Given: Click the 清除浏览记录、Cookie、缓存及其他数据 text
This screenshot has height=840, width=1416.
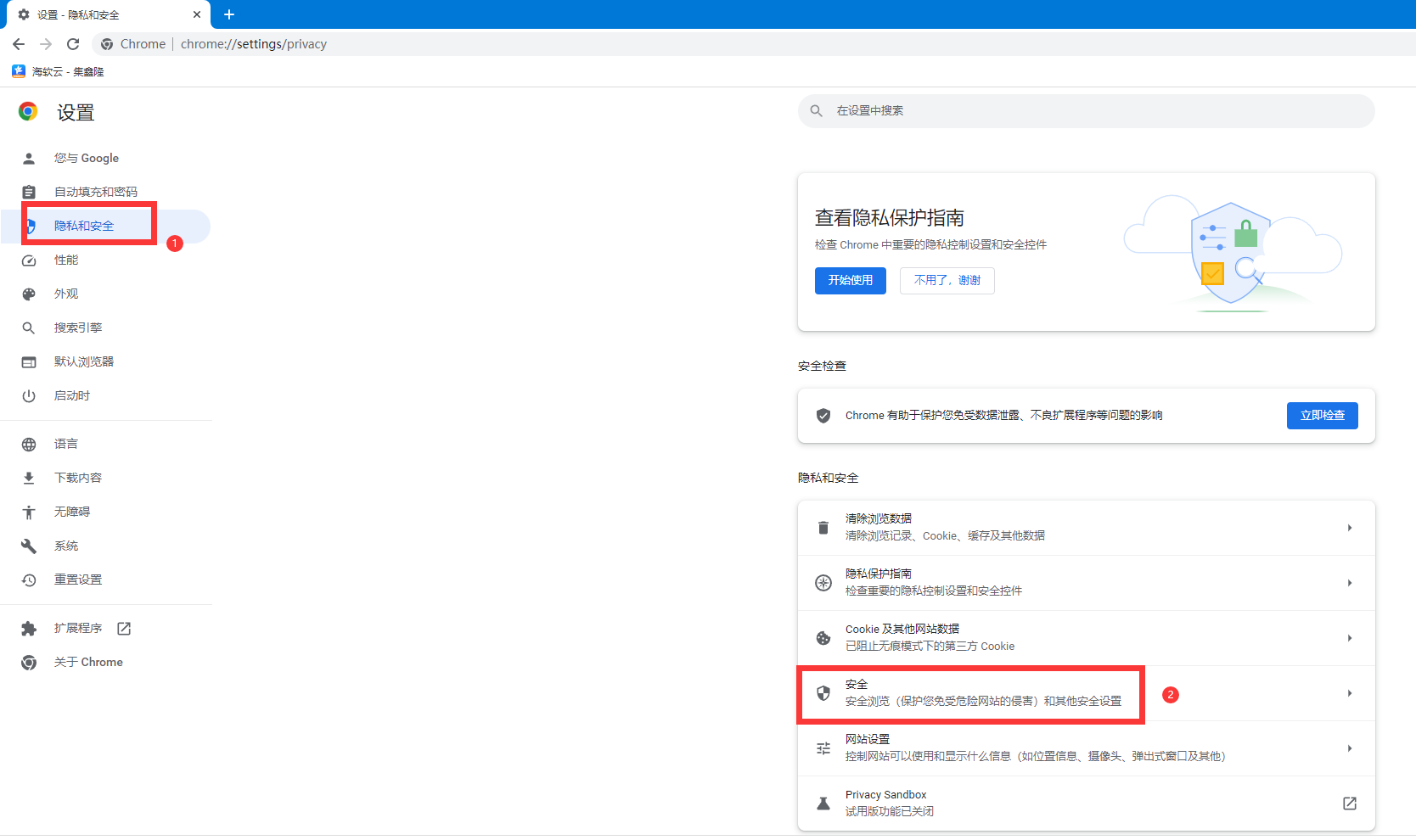Looking at the screenshot, I should (x=945, y=536).
